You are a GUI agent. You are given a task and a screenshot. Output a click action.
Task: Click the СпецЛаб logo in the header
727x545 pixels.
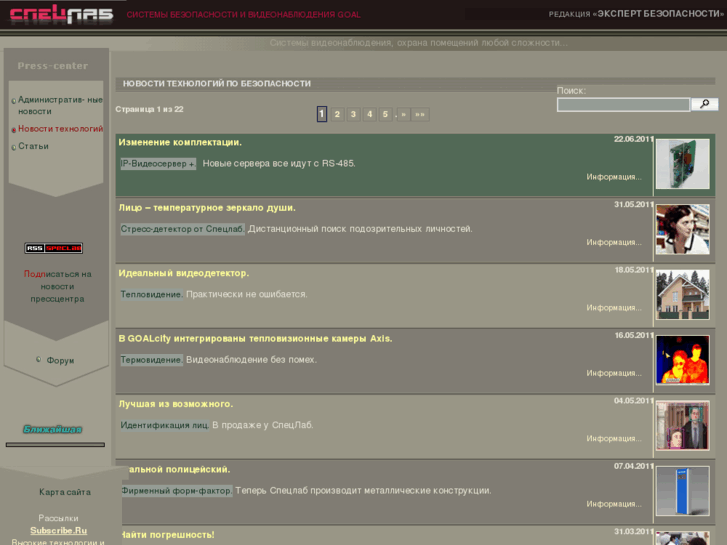click(x=61, y=14)
